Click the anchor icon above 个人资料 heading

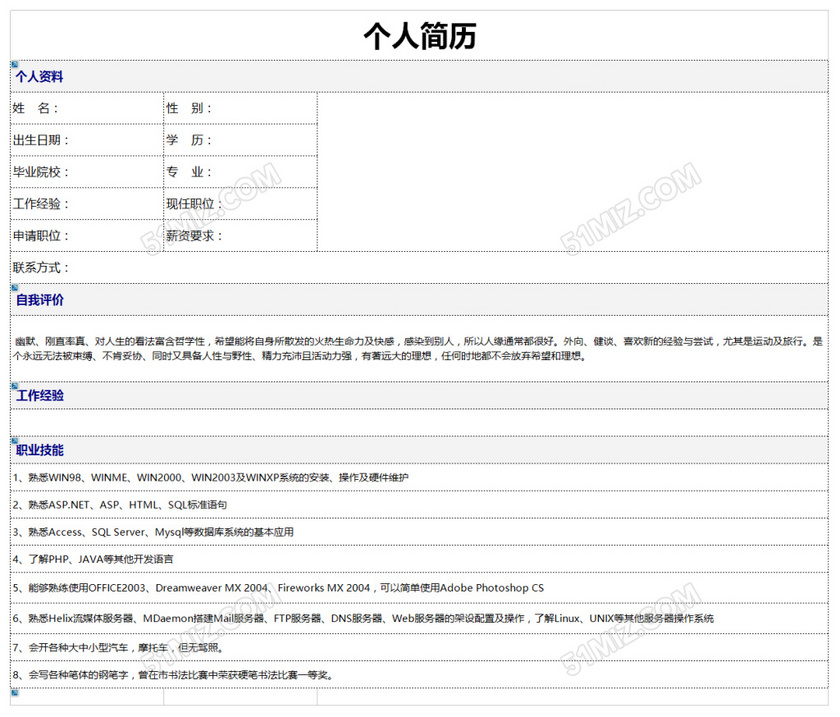[x=15, y=65]
